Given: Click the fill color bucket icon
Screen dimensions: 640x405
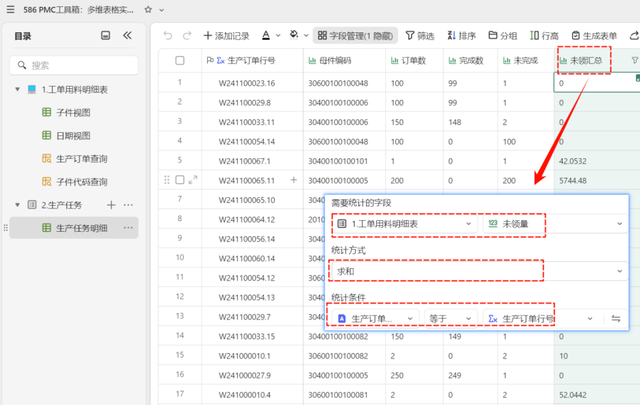Looking at the screenshot, I should (294, 35).
